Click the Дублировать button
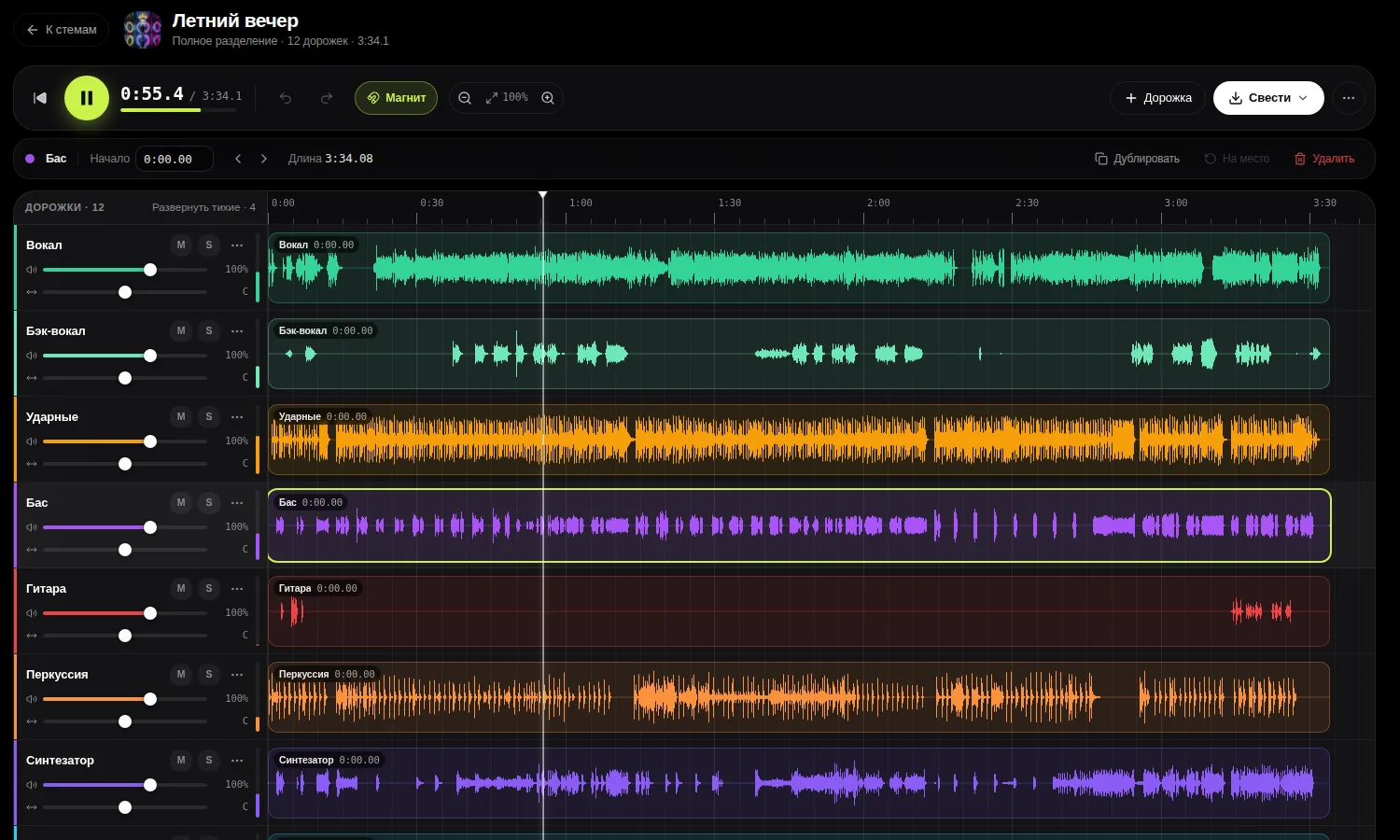This screenshot has width=1400, height=840. click(1137, 159)
